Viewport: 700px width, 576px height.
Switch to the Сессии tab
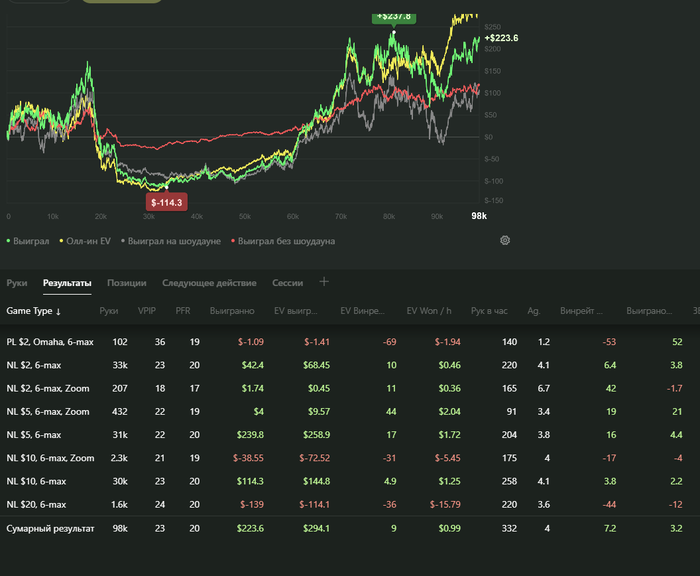coord(288,283)
